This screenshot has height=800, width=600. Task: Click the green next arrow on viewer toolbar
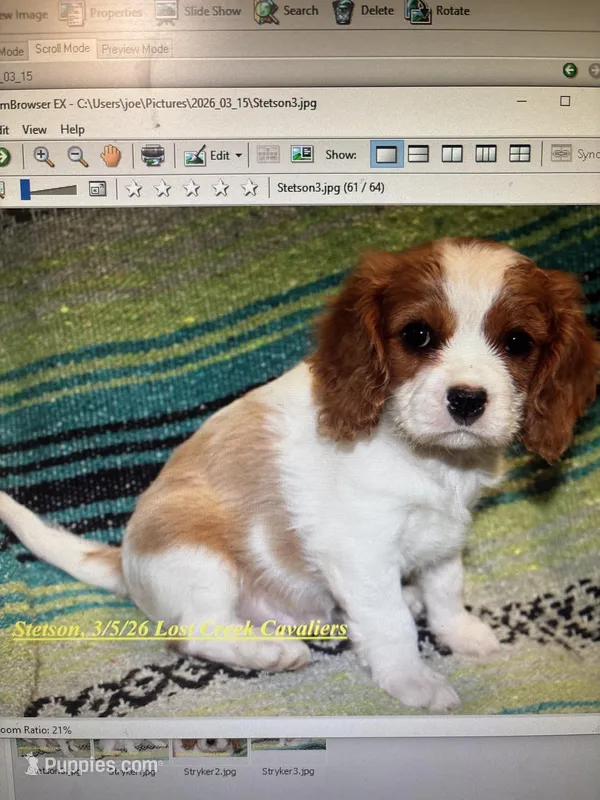coord(4,157)
